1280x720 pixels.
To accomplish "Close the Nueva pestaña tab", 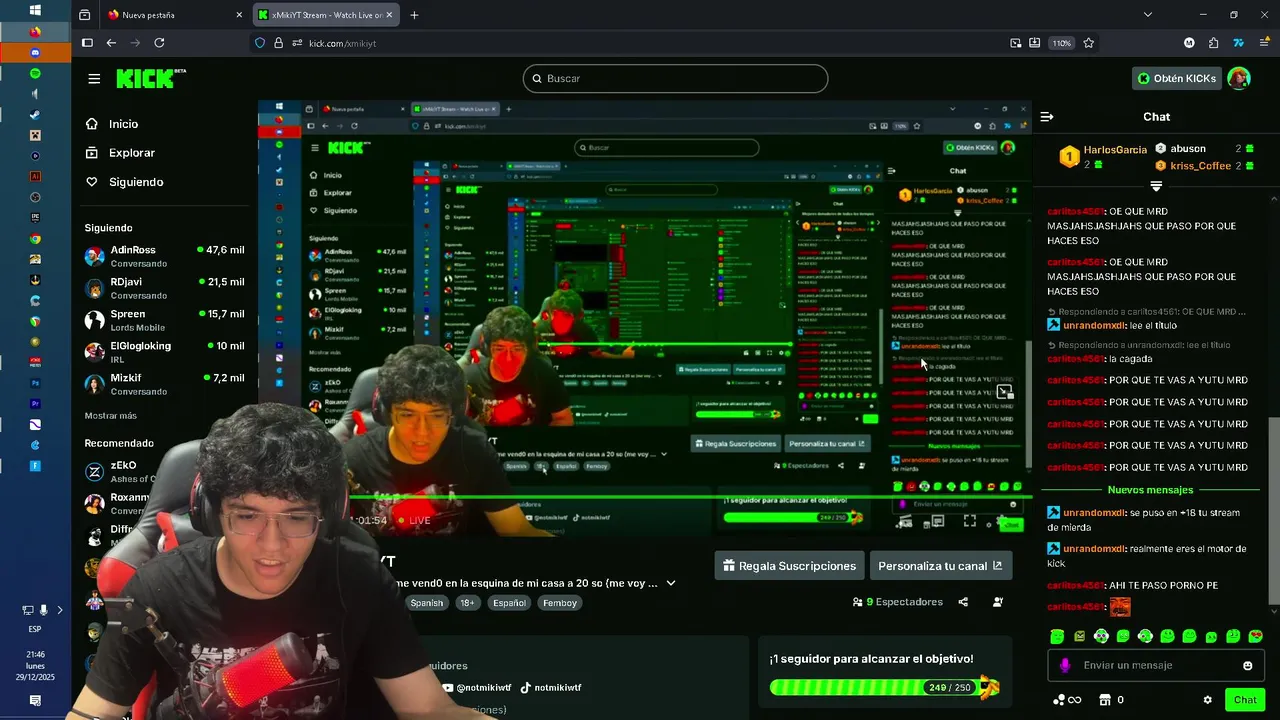I will [x=239, y=15].
